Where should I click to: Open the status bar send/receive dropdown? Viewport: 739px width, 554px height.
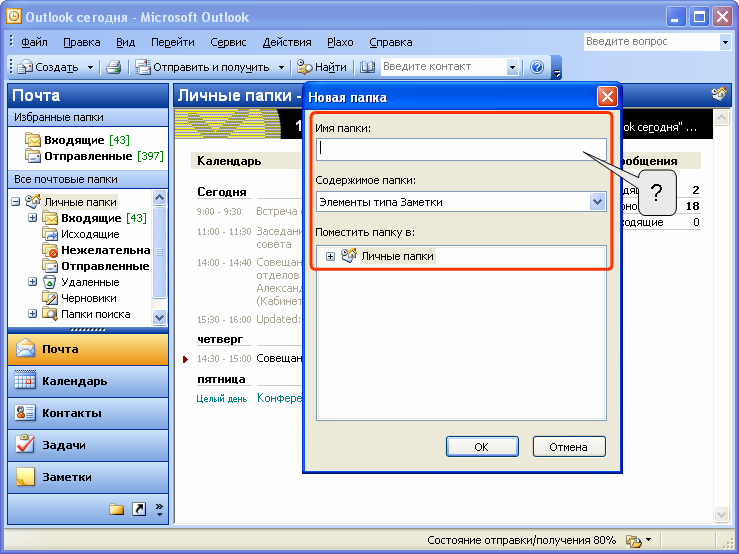coord(649,539)
